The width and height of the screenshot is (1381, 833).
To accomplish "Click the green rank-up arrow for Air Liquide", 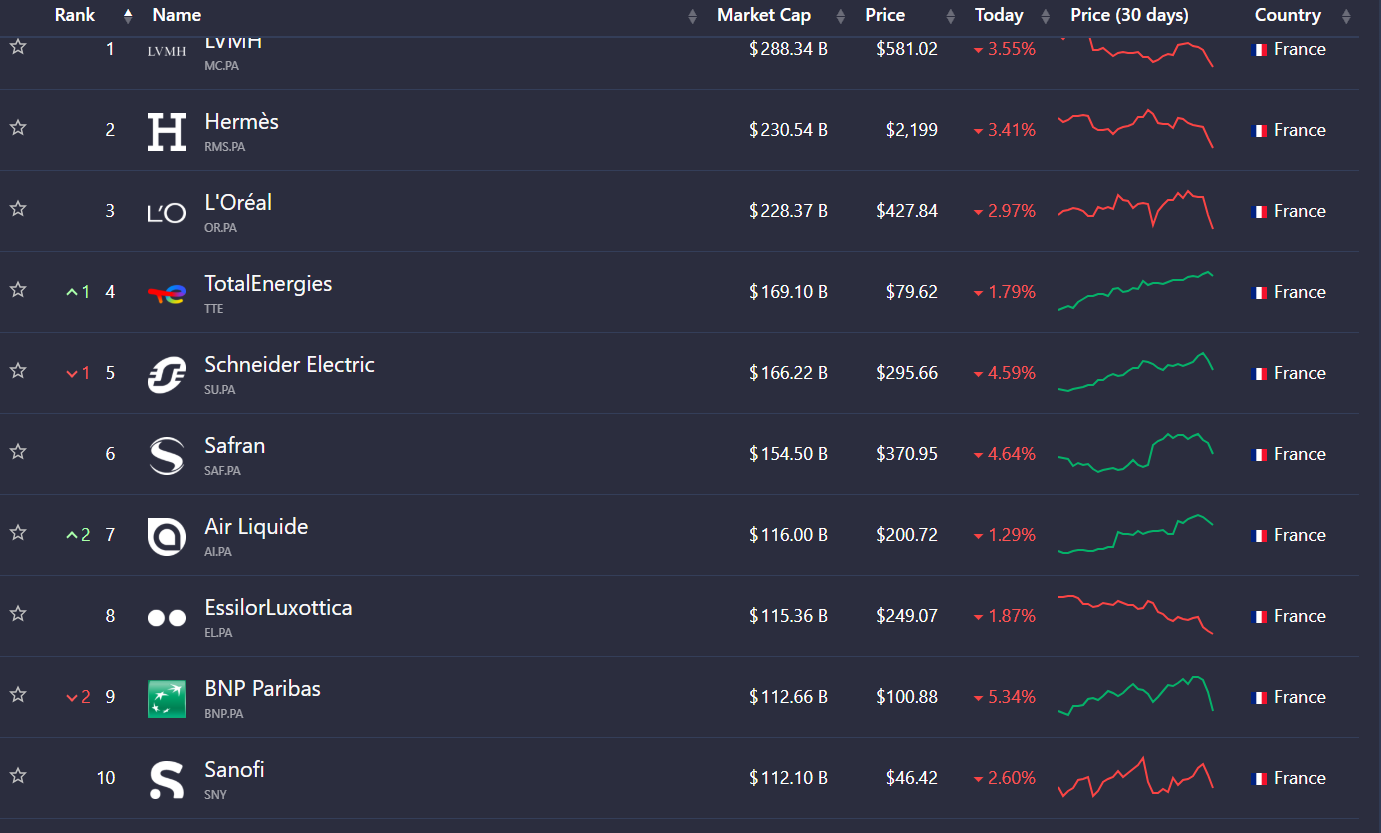I will coord(71,535).
